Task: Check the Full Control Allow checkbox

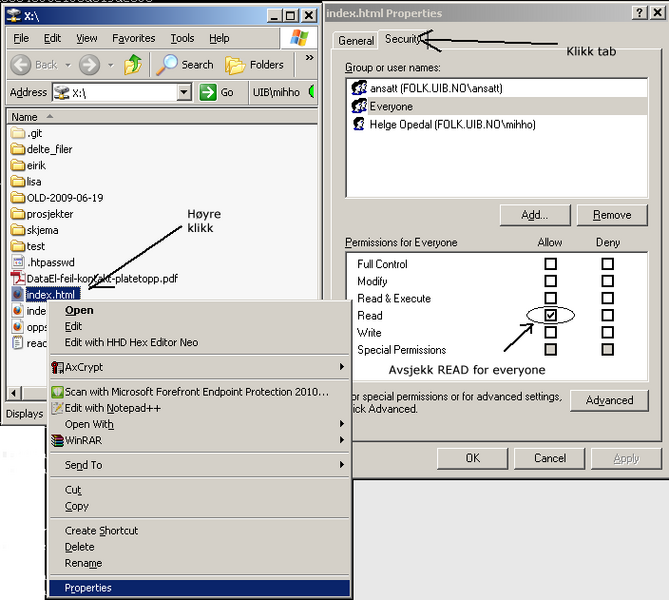Action: 550,265
